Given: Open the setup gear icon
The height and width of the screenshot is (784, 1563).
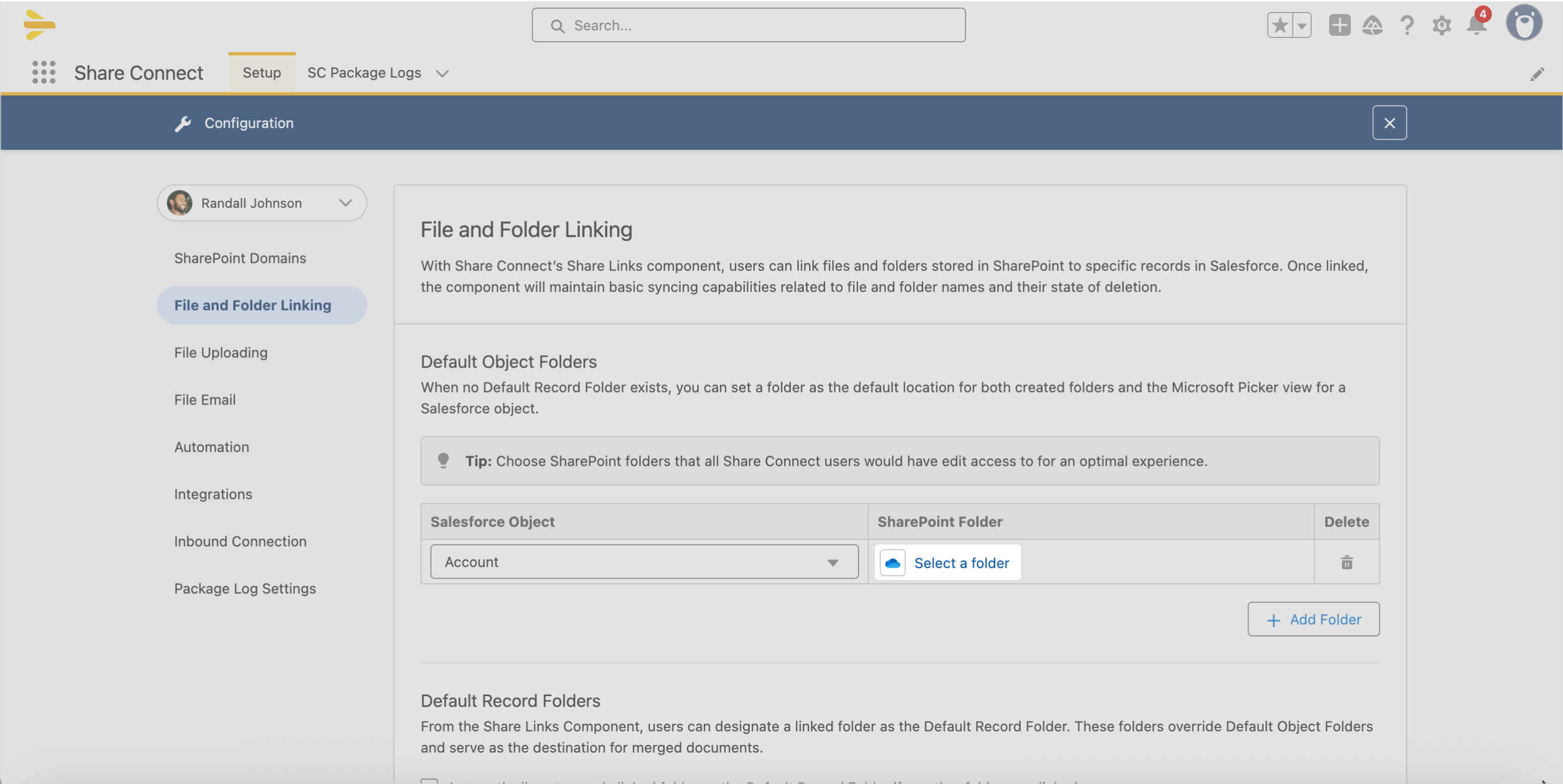Looking at the screenshot, I should click(1441, 25).
